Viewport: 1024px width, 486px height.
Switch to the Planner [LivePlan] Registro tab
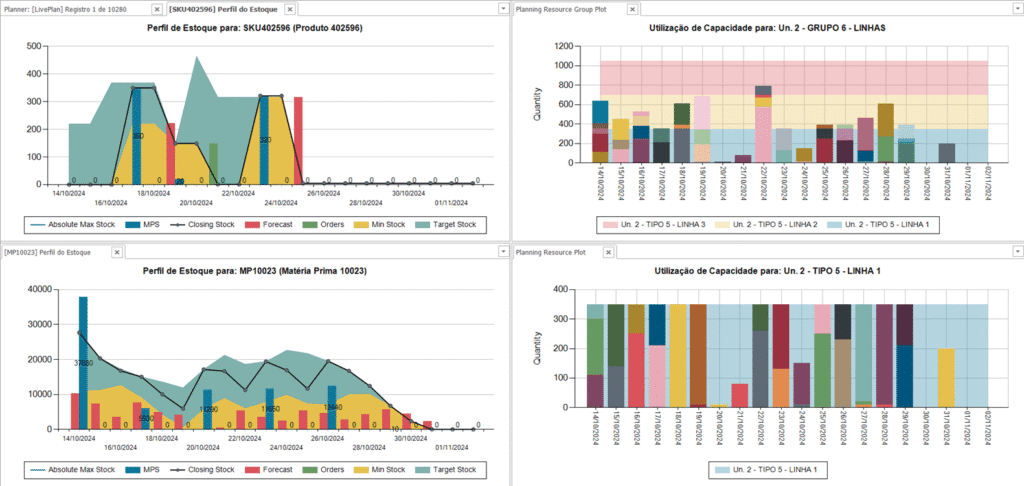click(x=75, y=9)
